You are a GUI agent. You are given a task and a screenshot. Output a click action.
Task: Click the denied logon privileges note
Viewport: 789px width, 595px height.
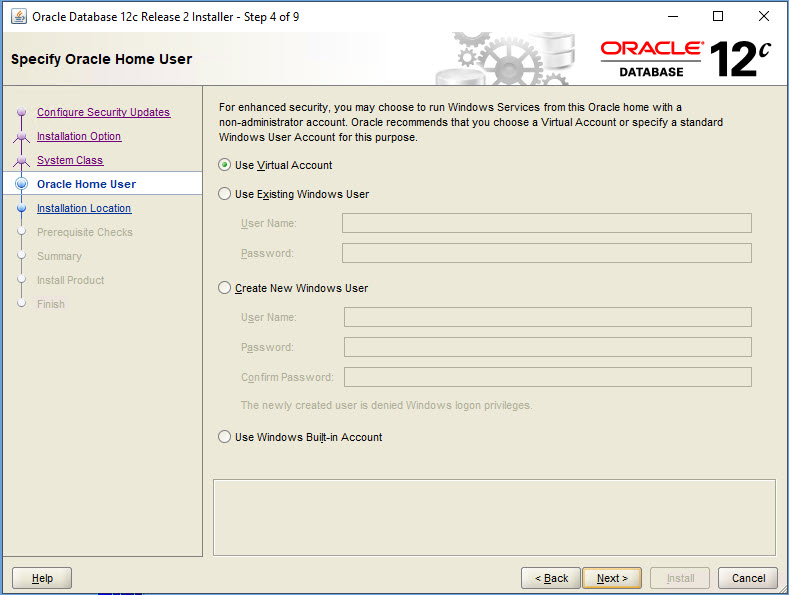(x=386, y=405)
